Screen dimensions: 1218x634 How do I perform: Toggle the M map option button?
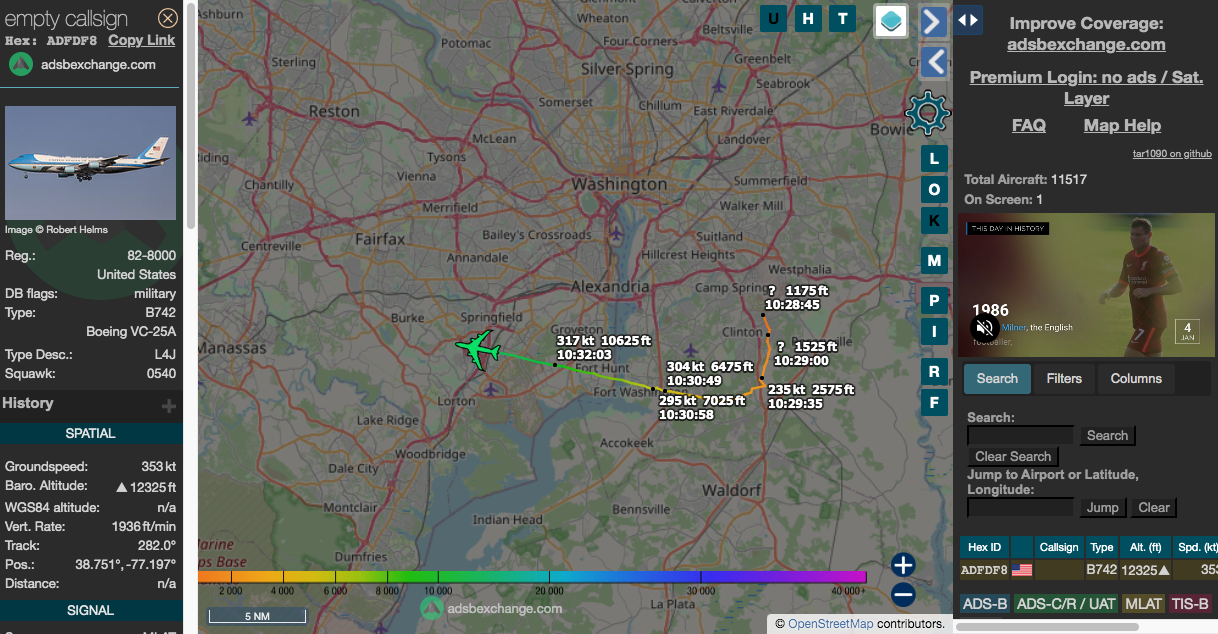coord(934,260)
